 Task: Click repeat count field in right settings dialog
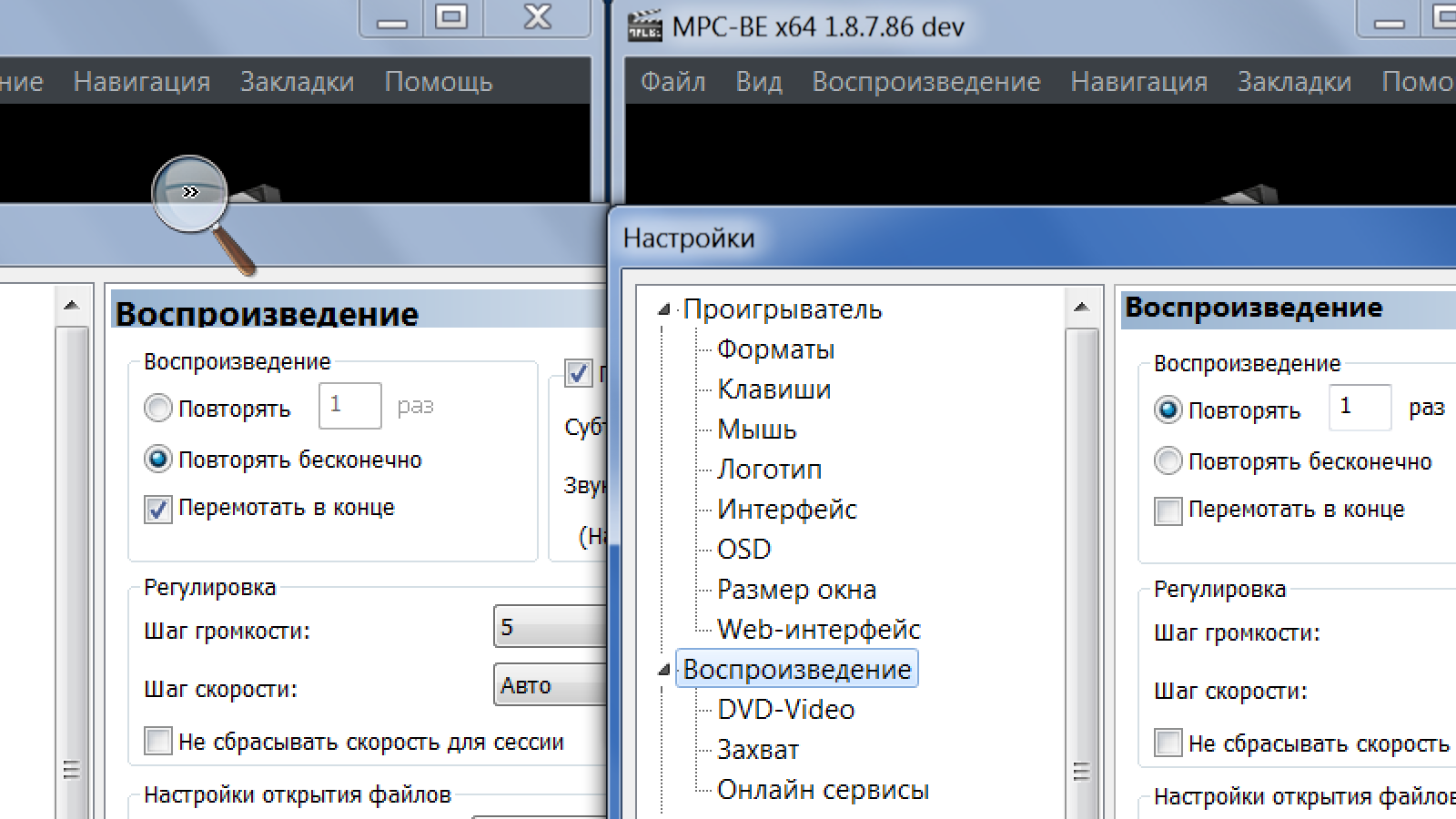1360,408
